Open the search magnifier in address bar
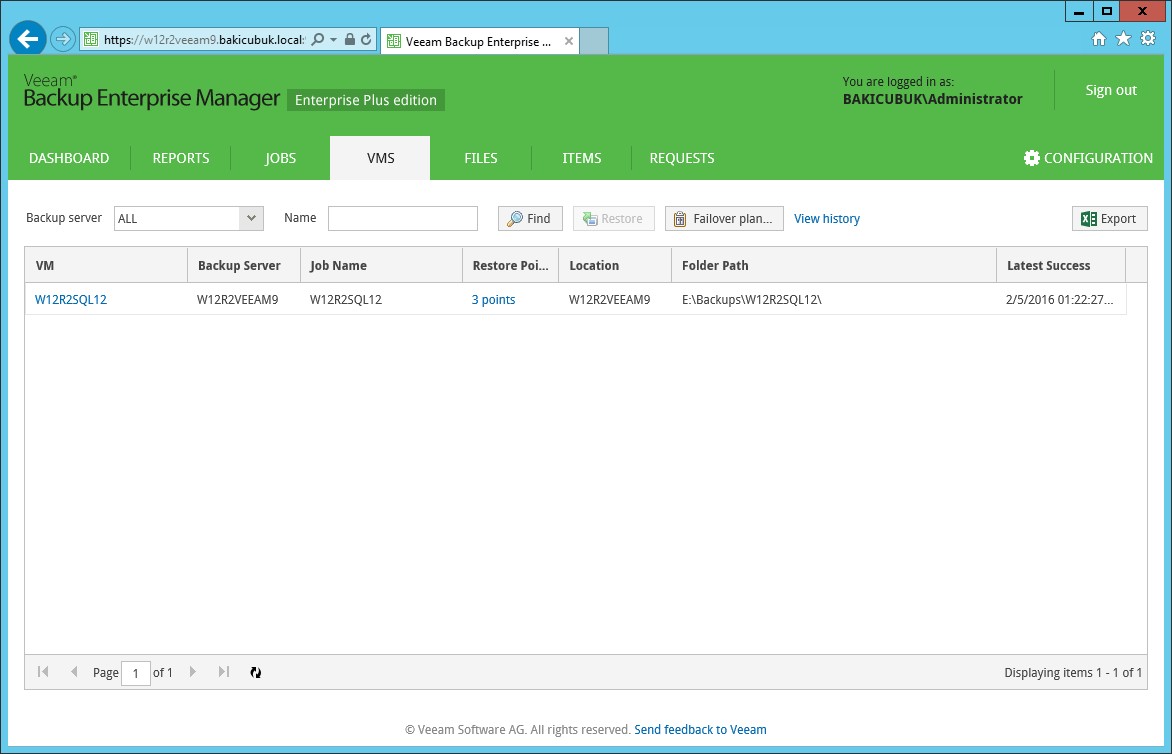Image resolution: width=1172 pixels, height=754 pixels. click(318, 39)
